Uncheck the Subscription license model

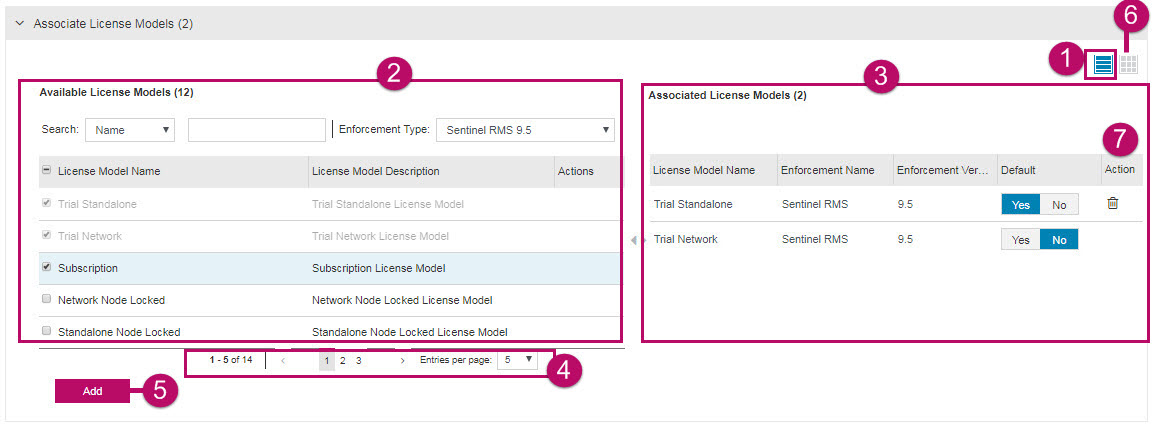[x=46, y=268]
